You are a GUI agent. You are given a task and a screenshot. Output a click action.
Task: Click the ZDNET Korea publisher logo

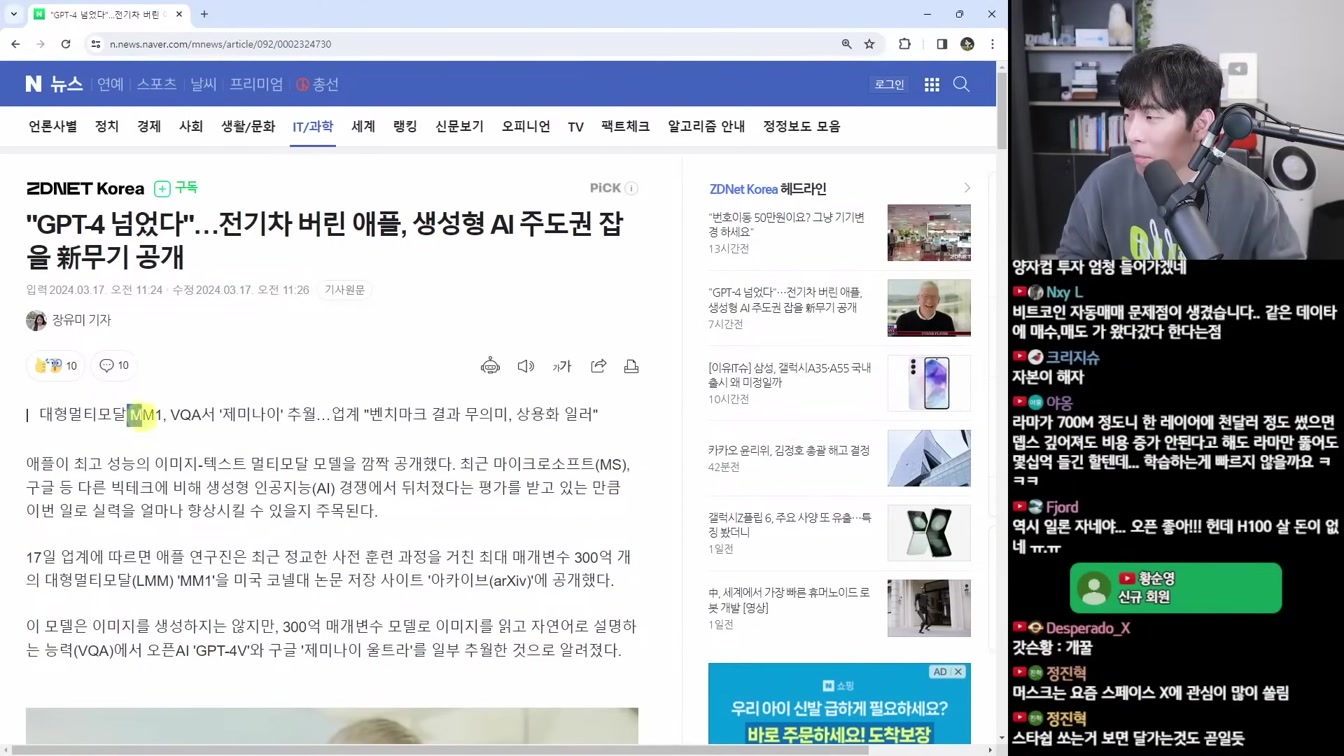tap(85, 188)
